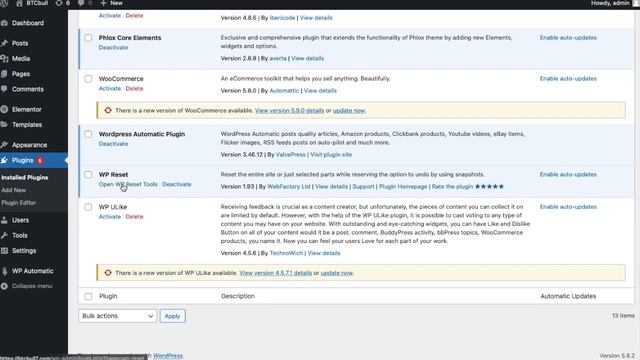Click the Plugins plug icon
Screen dimensions: 640x360
coord(4,160)
